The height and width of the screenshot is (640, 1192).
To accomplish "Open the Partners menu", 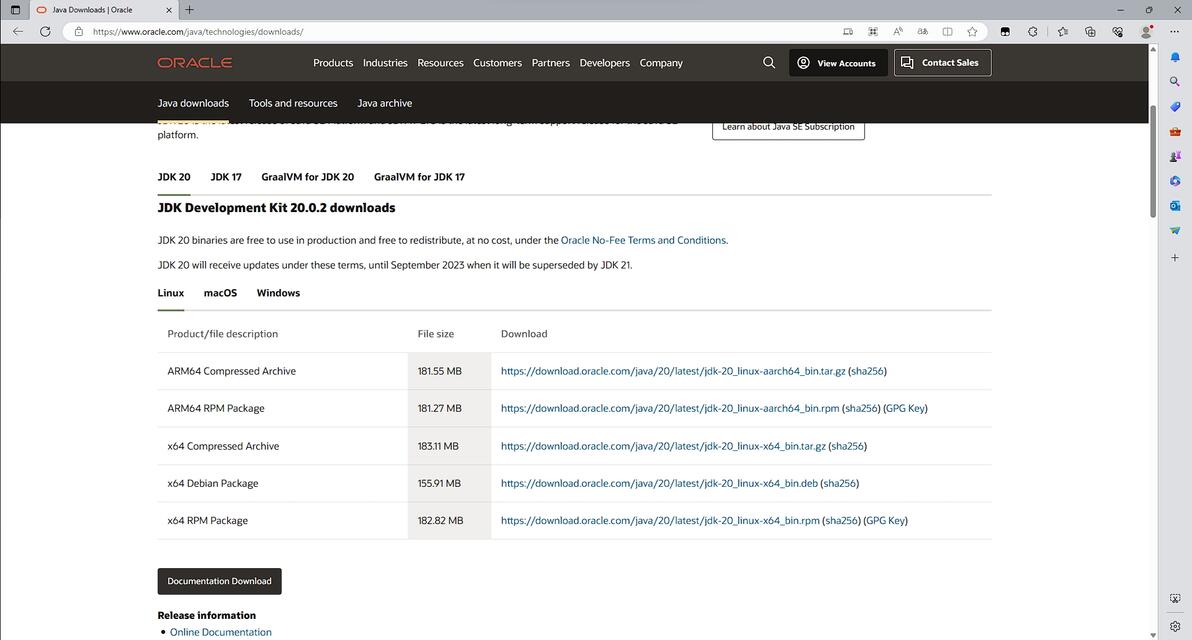I will [x=550, y=62].
